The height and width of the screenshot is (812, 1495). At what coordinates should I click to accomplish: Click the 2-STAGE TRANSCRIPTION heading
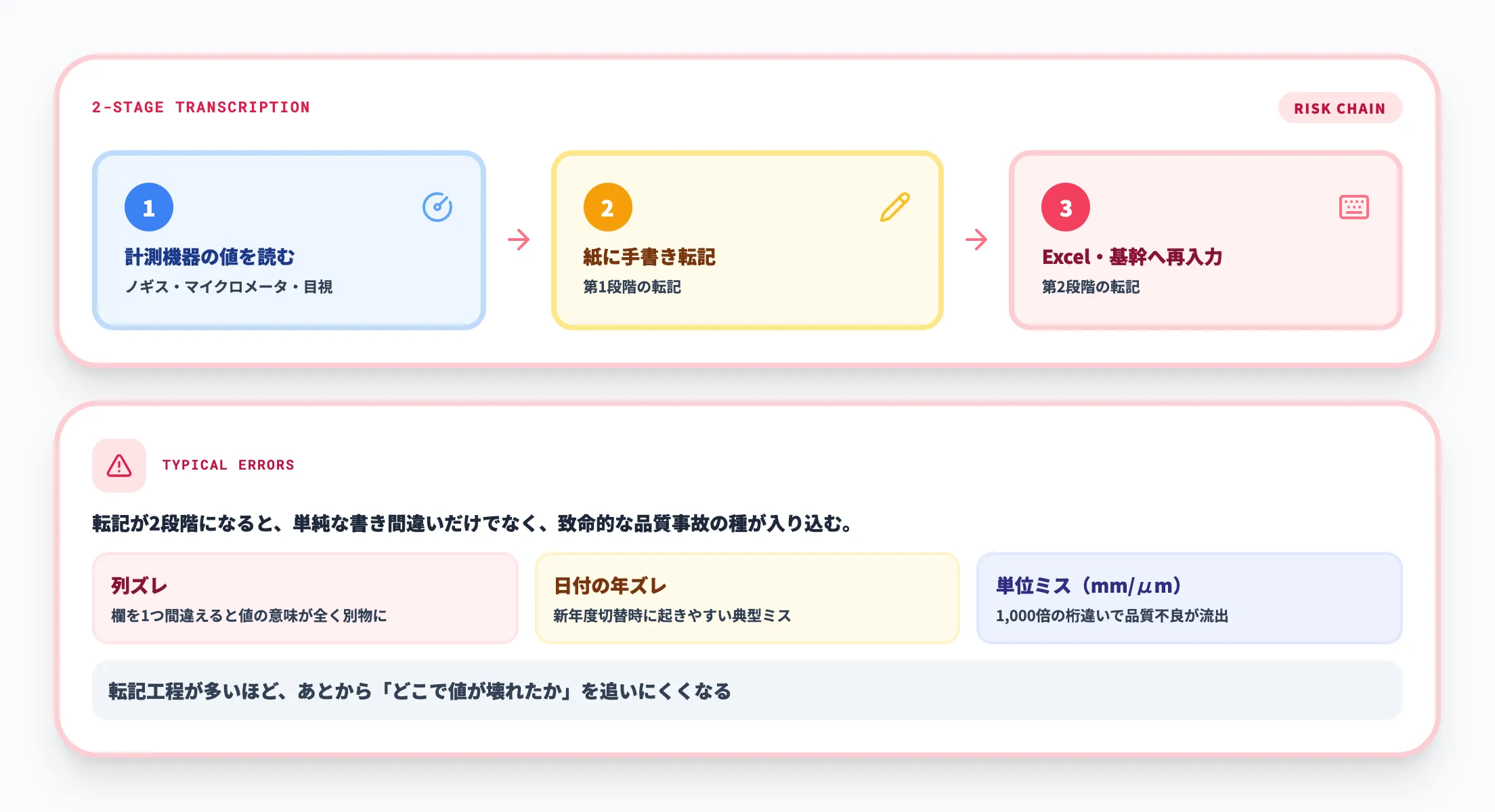[201, 107]
